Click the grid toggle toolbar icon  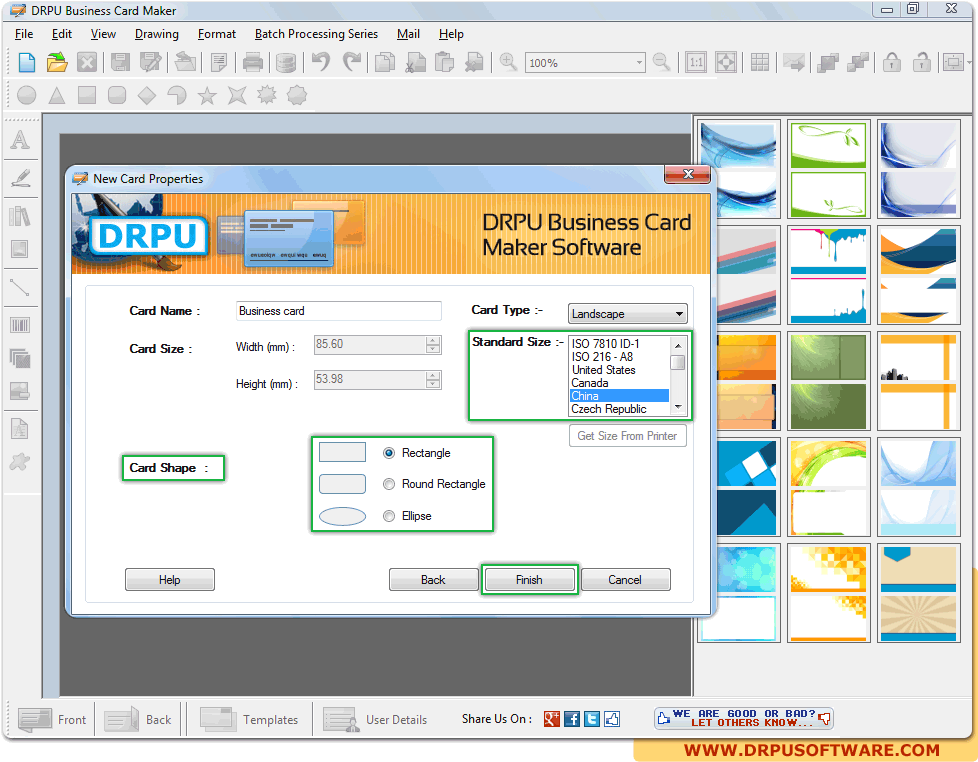760,62
